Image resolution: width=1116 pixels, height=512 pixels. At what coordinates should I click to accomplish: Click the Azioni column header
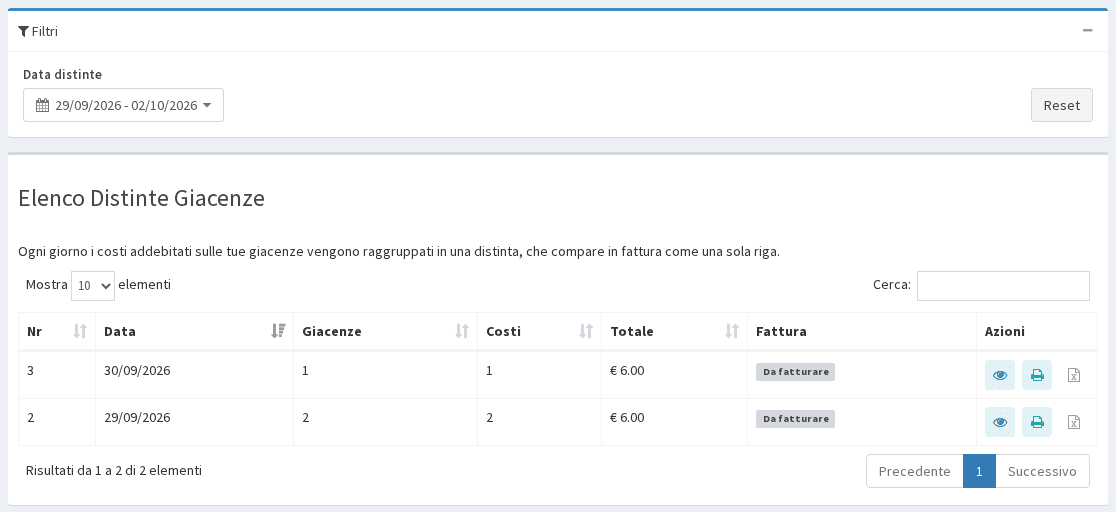tap(1036, 331)
